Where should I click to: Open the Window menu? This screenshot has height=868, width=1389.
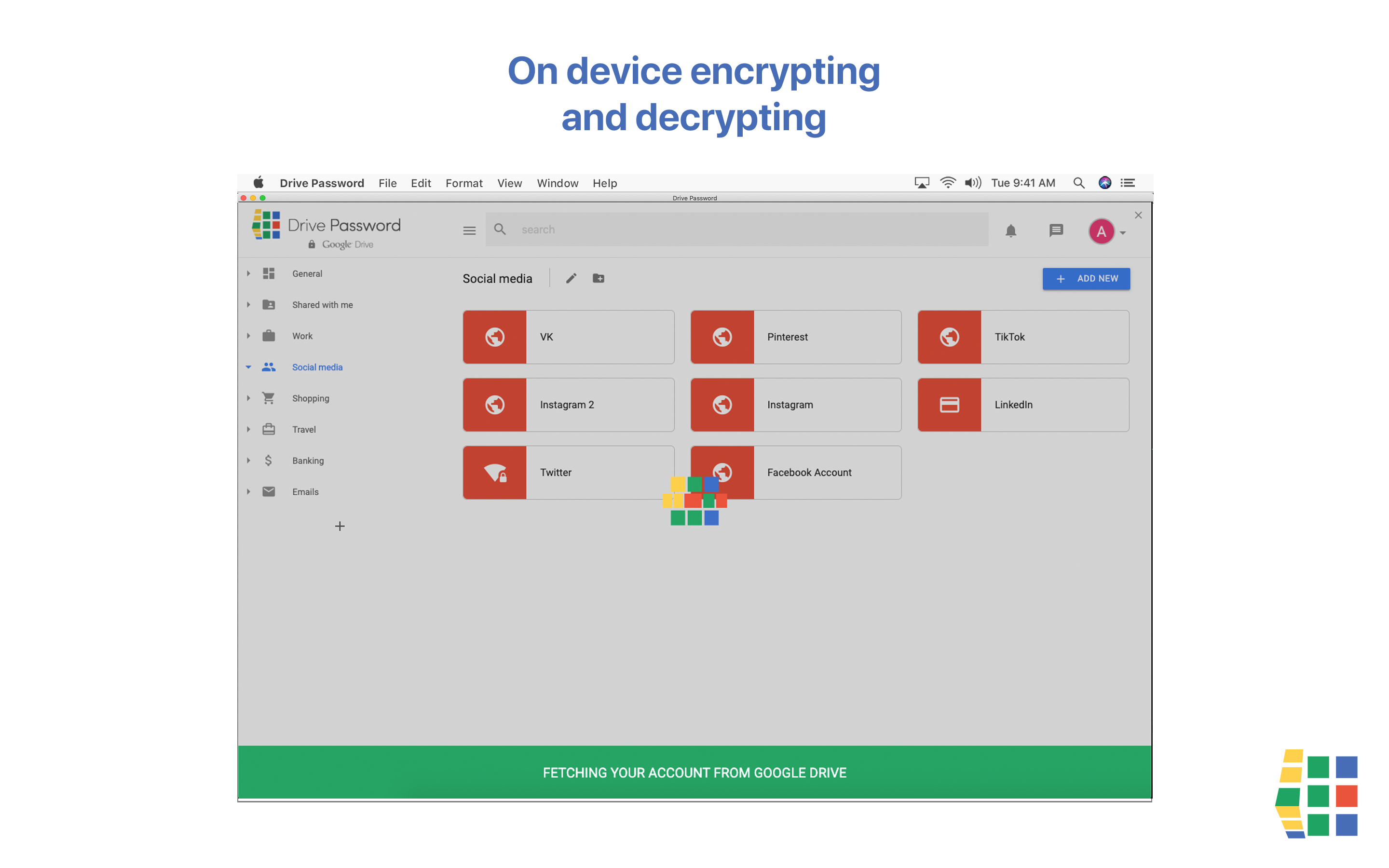[558, 183]
